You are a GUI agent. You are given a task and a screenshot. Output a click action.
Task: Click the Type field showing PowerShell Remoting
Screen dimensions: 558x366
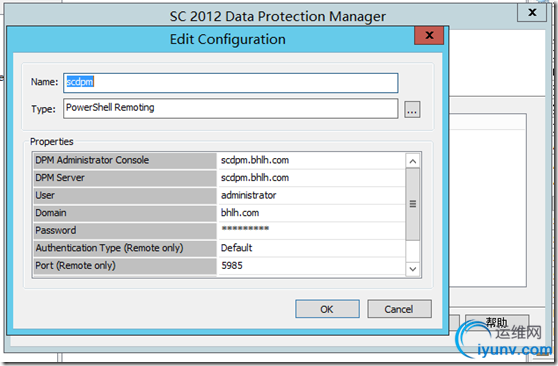point(231,109)
